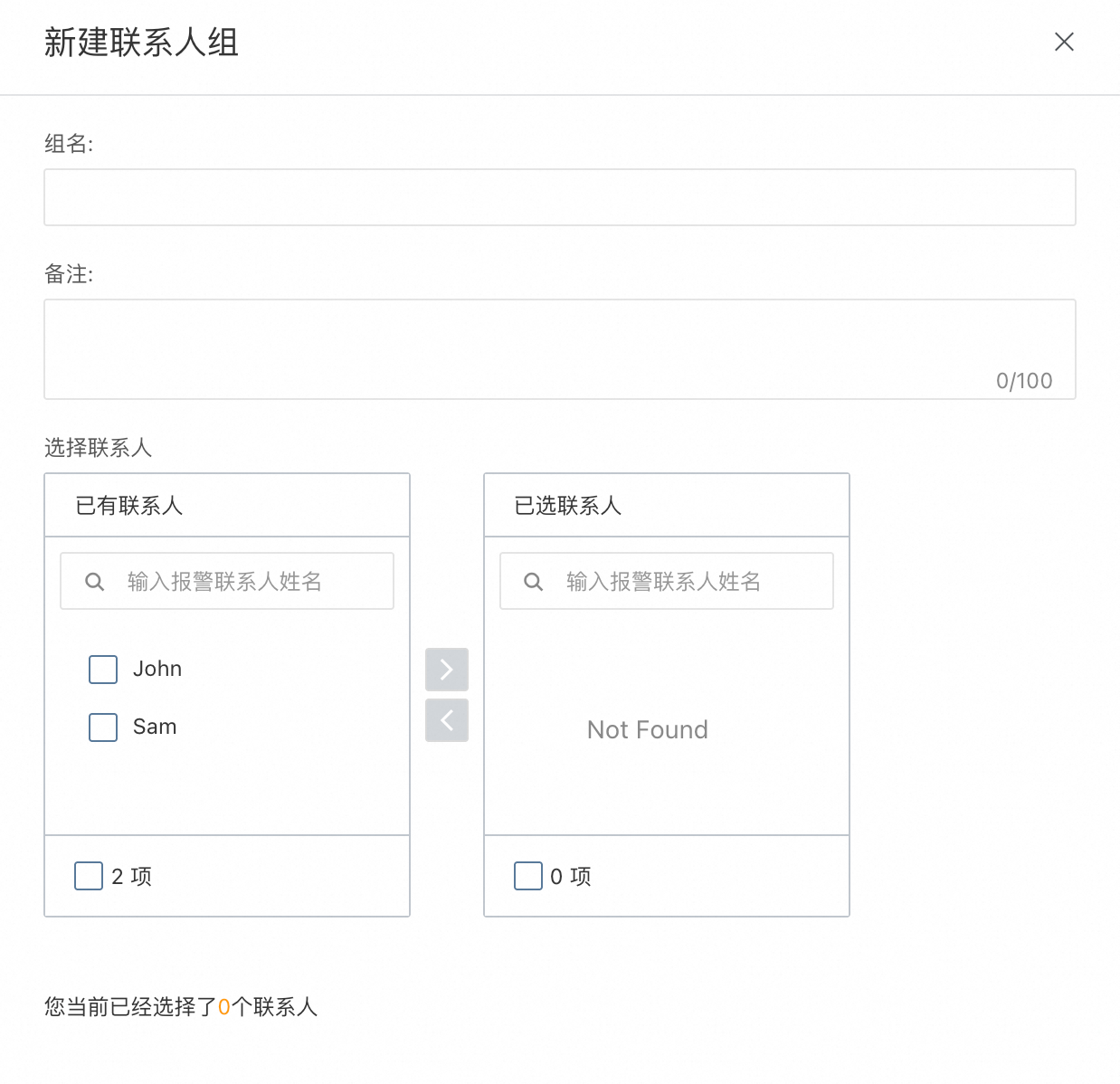Click the 已选联系人 panel header
1120x1084 pixels.
(568, 506)
